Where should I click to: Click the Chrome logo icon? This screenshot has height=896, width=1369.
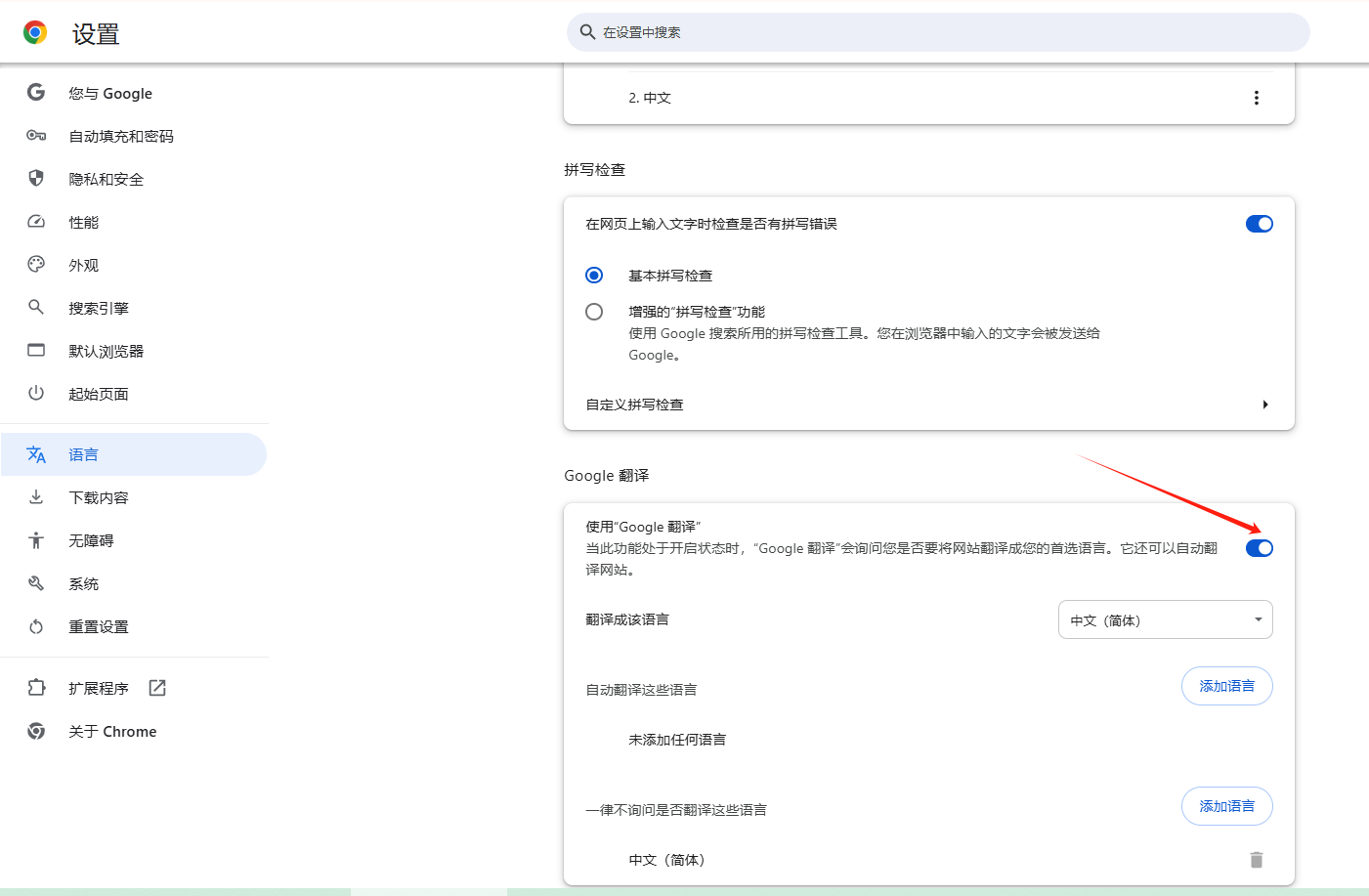(x=35, y=32)
